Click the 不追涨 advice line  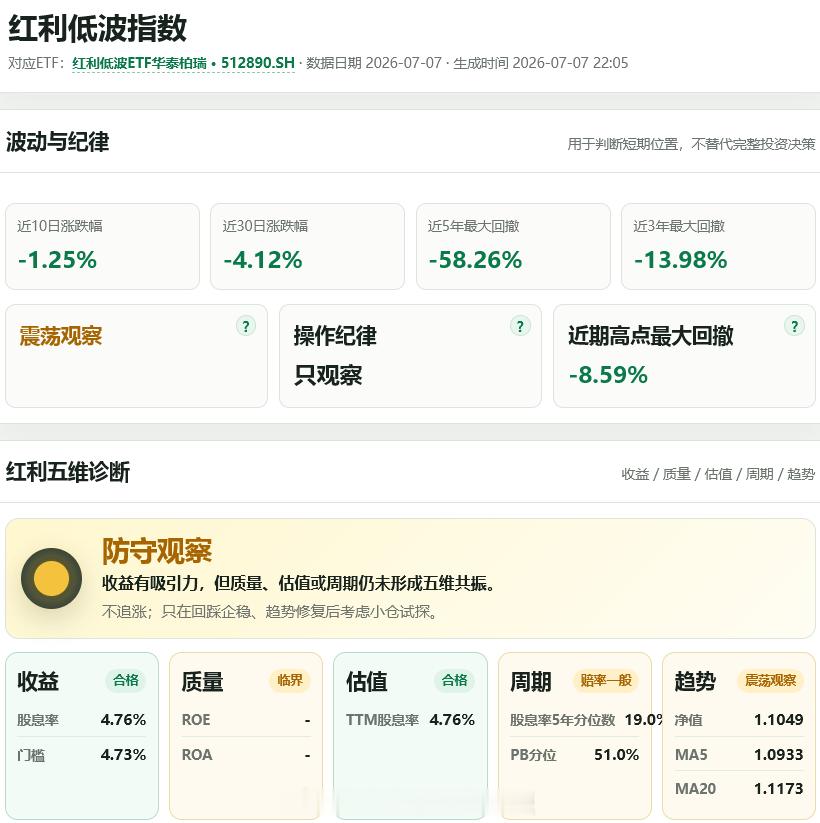270,611
